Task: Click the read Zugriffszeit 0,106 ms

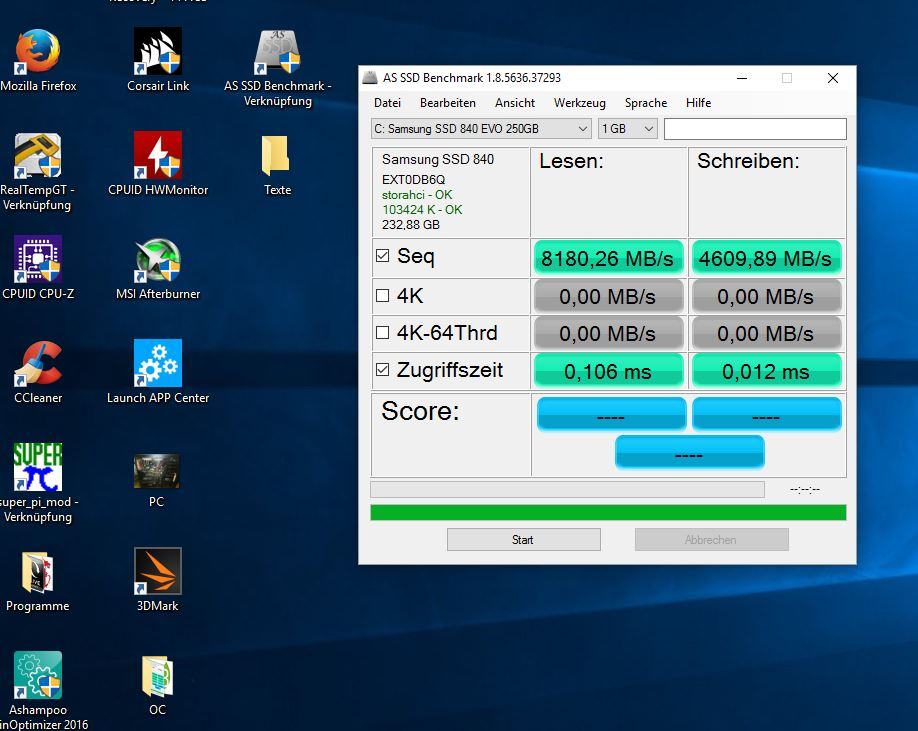Action: tap(608, 371)
